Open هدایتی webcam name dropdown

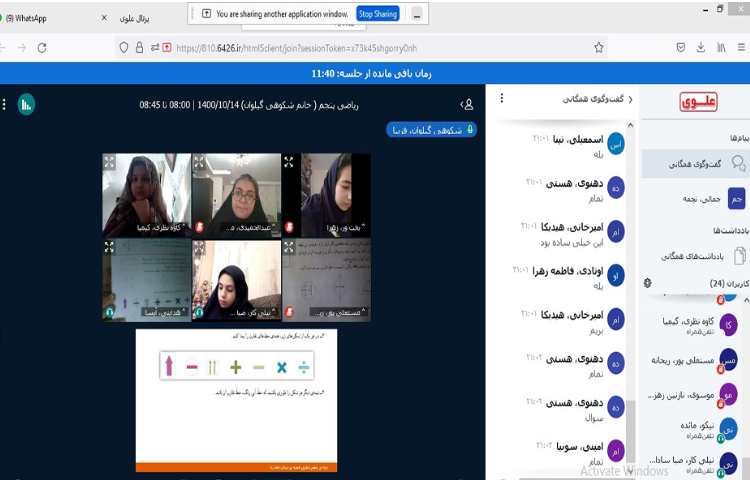pos(165,312)
